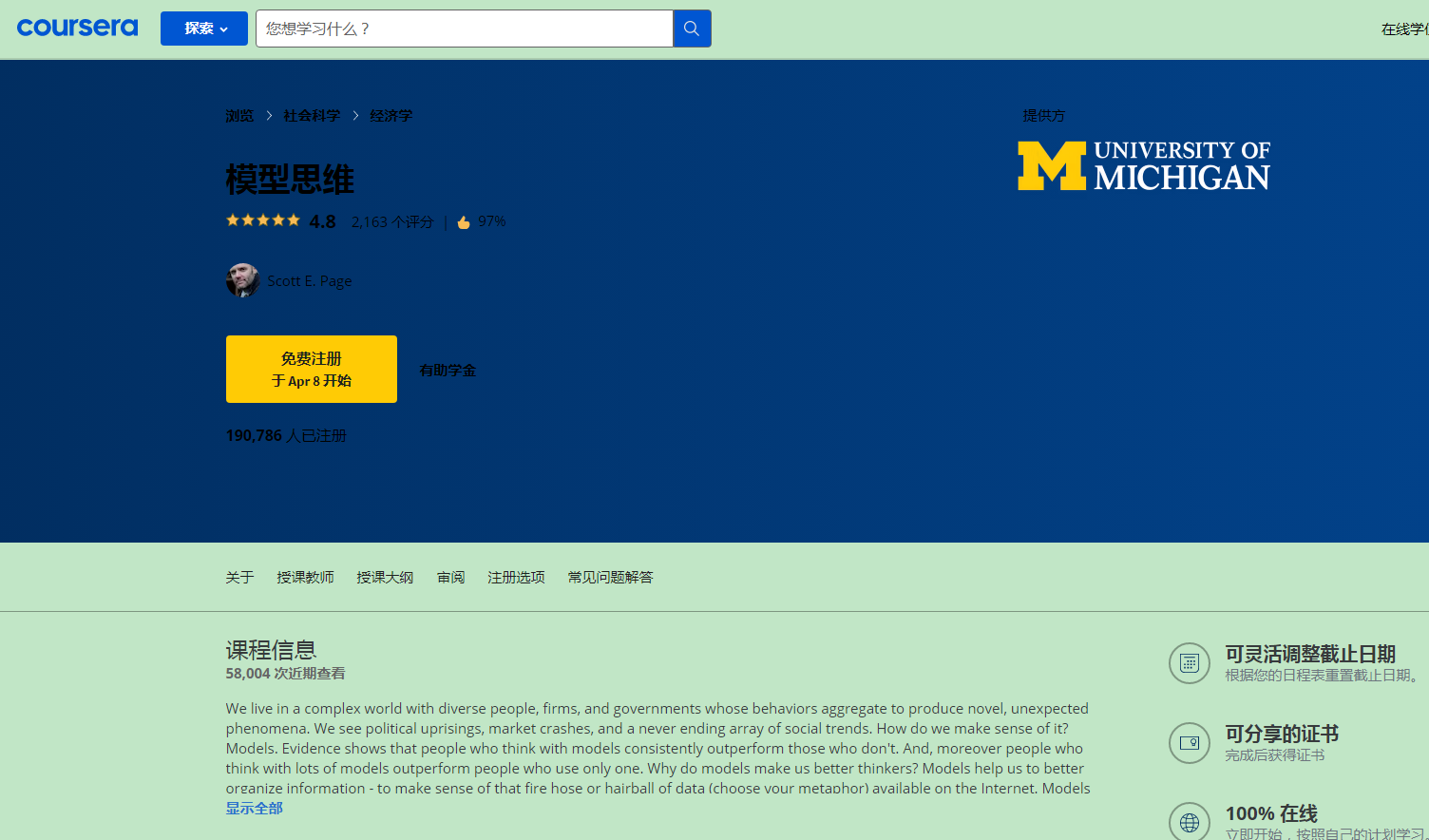Image resolution: width=1429 pixels, height=840 pixels.
Task: Switch to the 注册选项 tab
Action: [516, 578]
